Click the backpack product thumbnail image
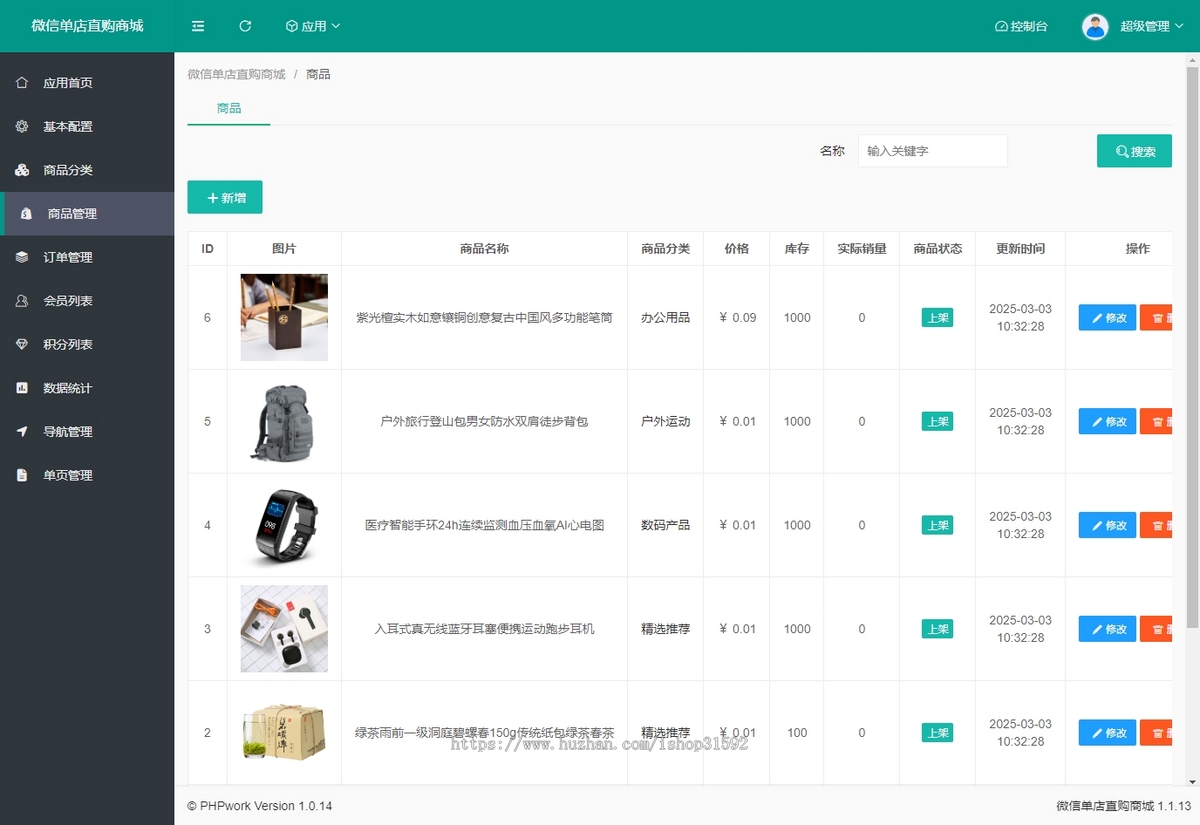The width and height of the screenshot is (1200, 825). coord(283,421)
